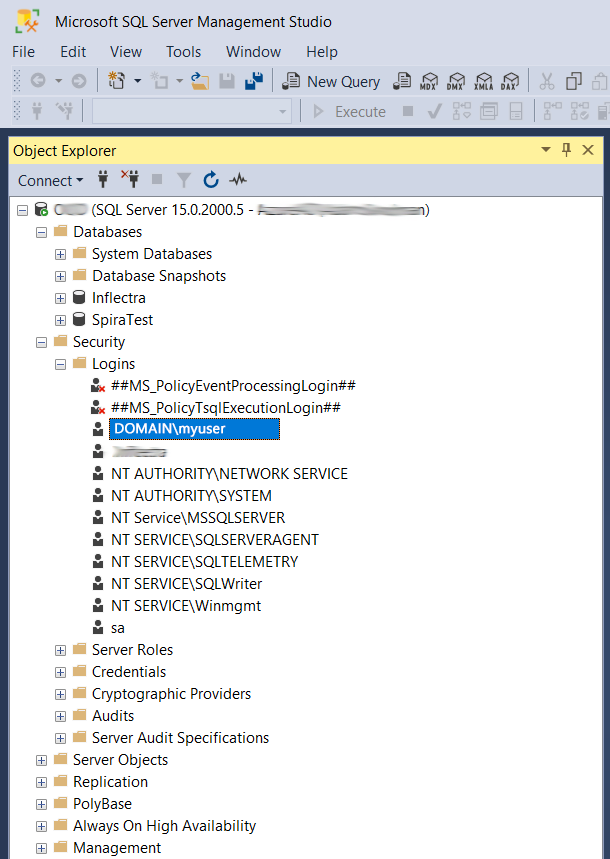610x859 pixels.
Task: Refresh the Object Explorer tree
Action: tap(211, 180)
